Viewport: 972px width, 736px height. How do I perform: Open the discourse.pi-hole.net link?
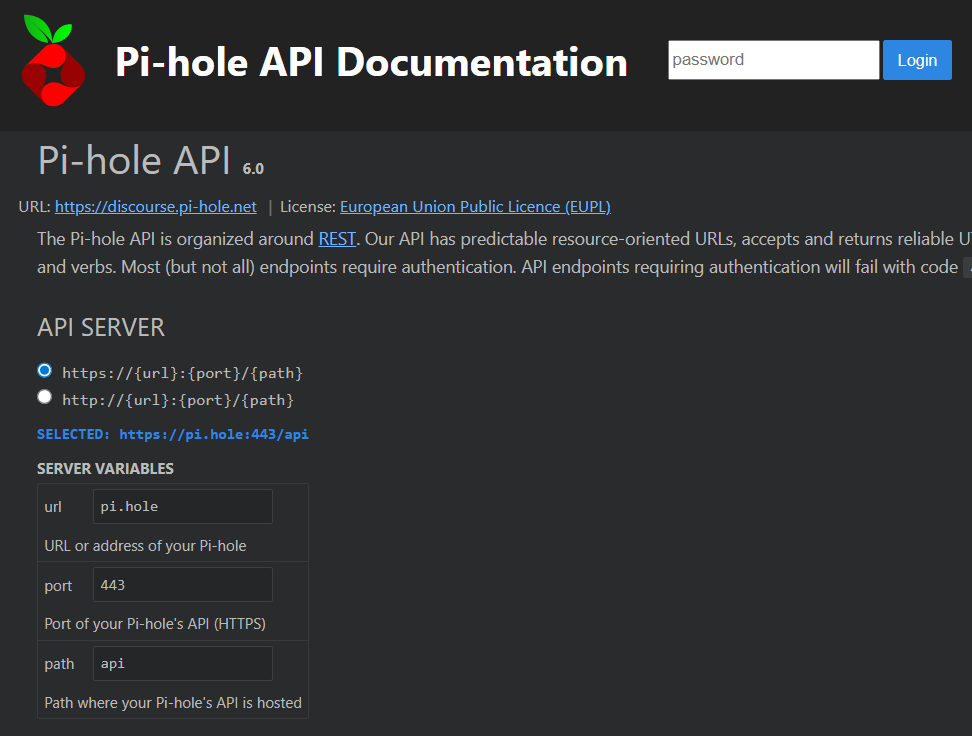[155, 207]
